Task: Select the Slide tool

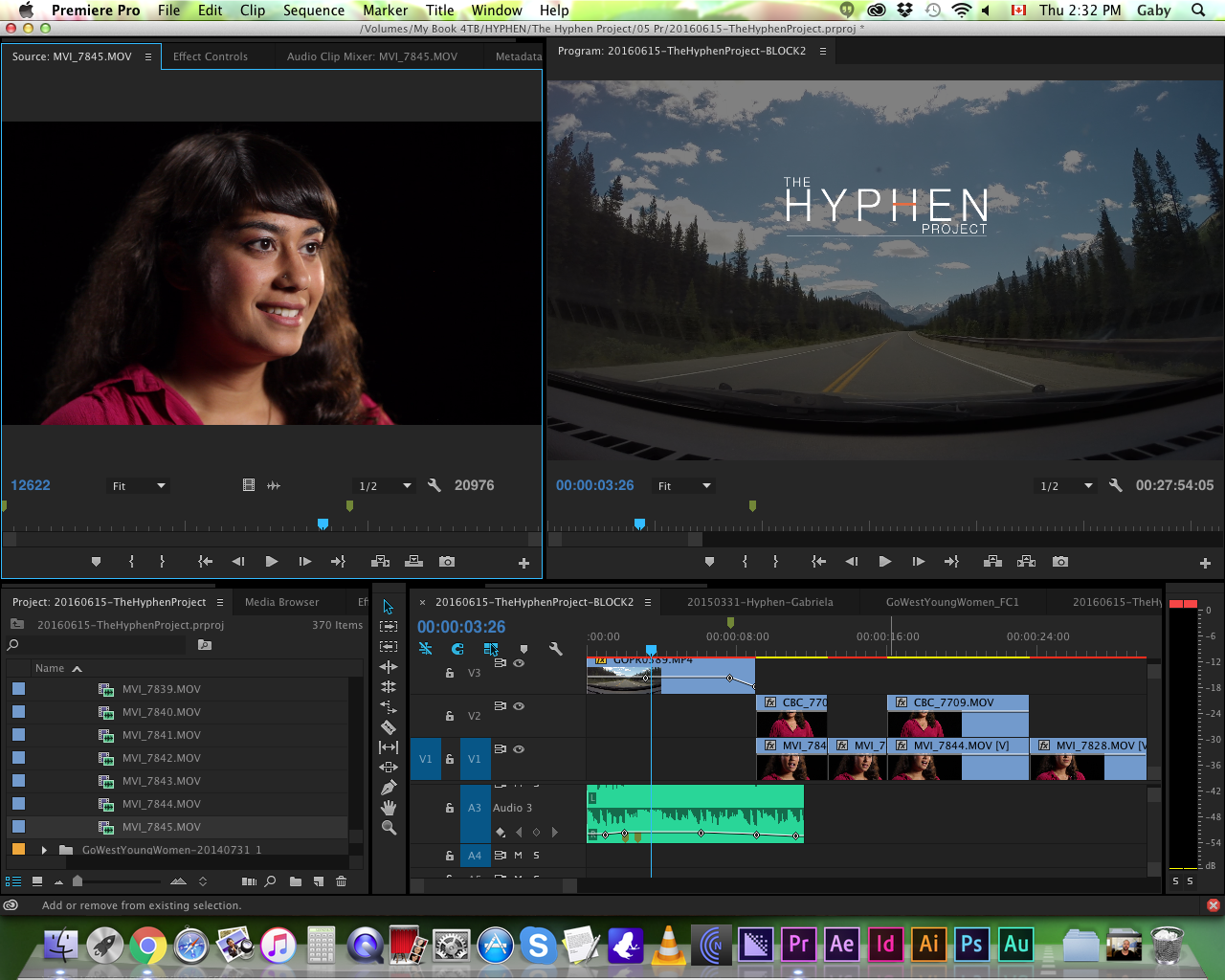Action: tap(388, 768)
